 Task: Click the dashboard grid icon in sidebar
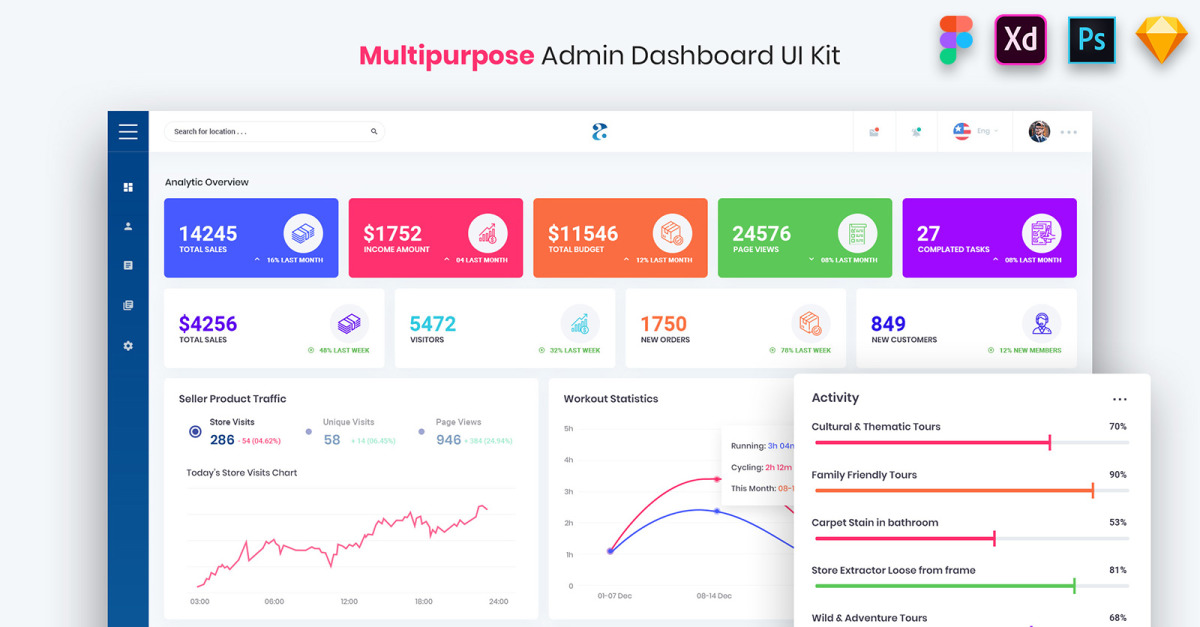tap(128, 187)
